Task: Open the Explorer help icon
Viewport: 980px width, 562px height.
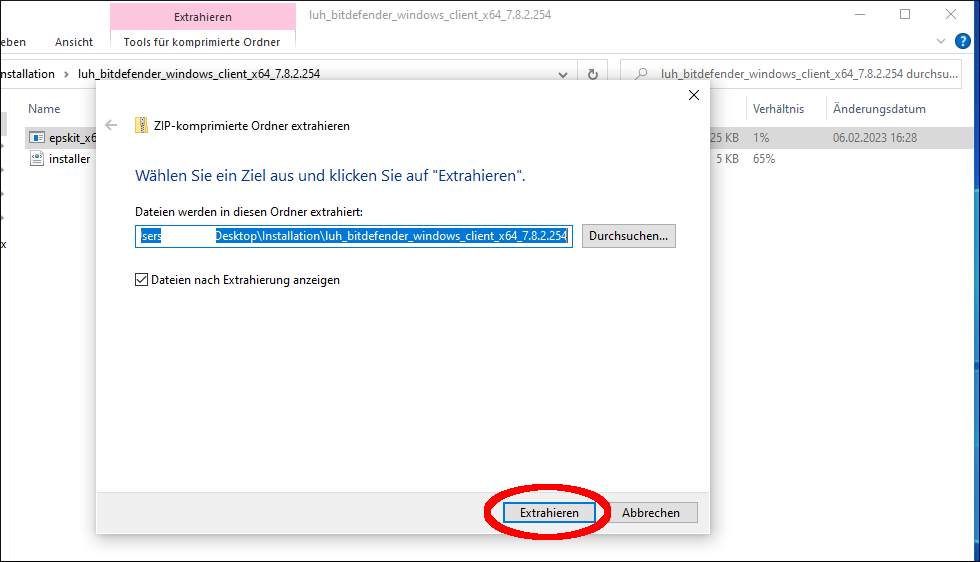Action: tap(963, 41)
